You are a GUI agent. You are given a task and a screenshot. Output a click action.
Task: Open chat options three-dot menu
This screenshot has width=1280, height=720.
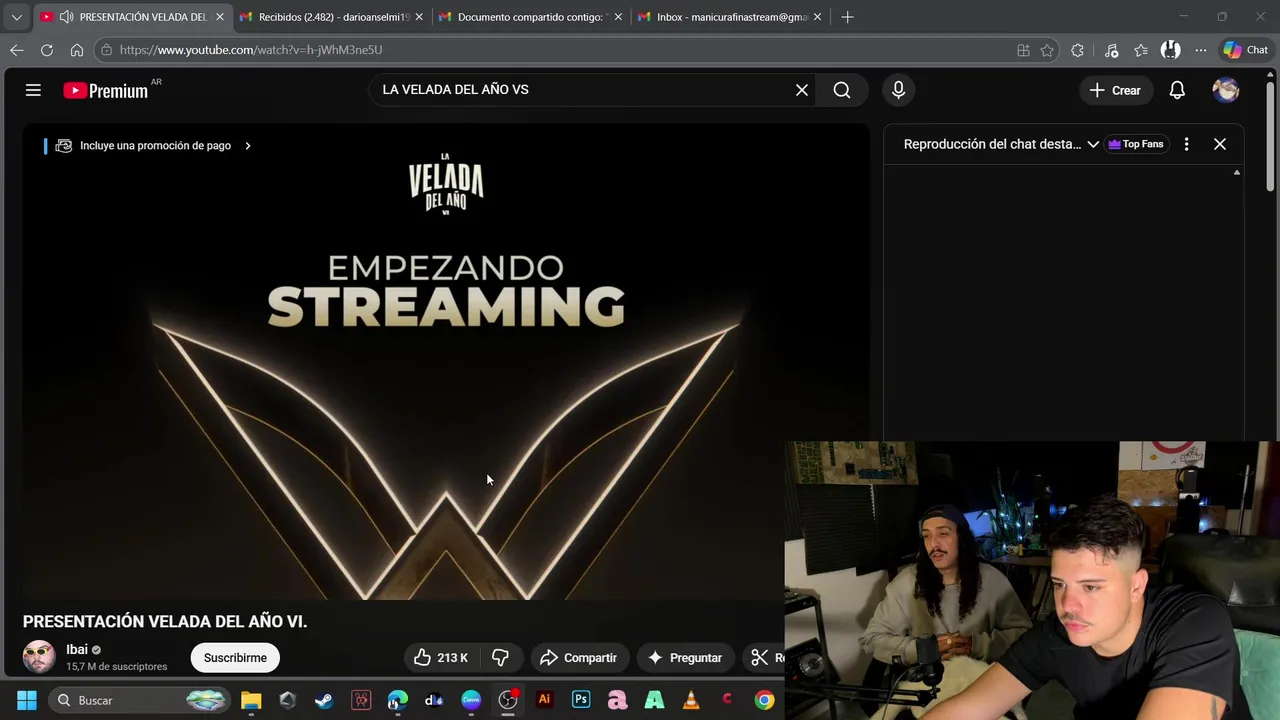click(x=1186, y=144)
